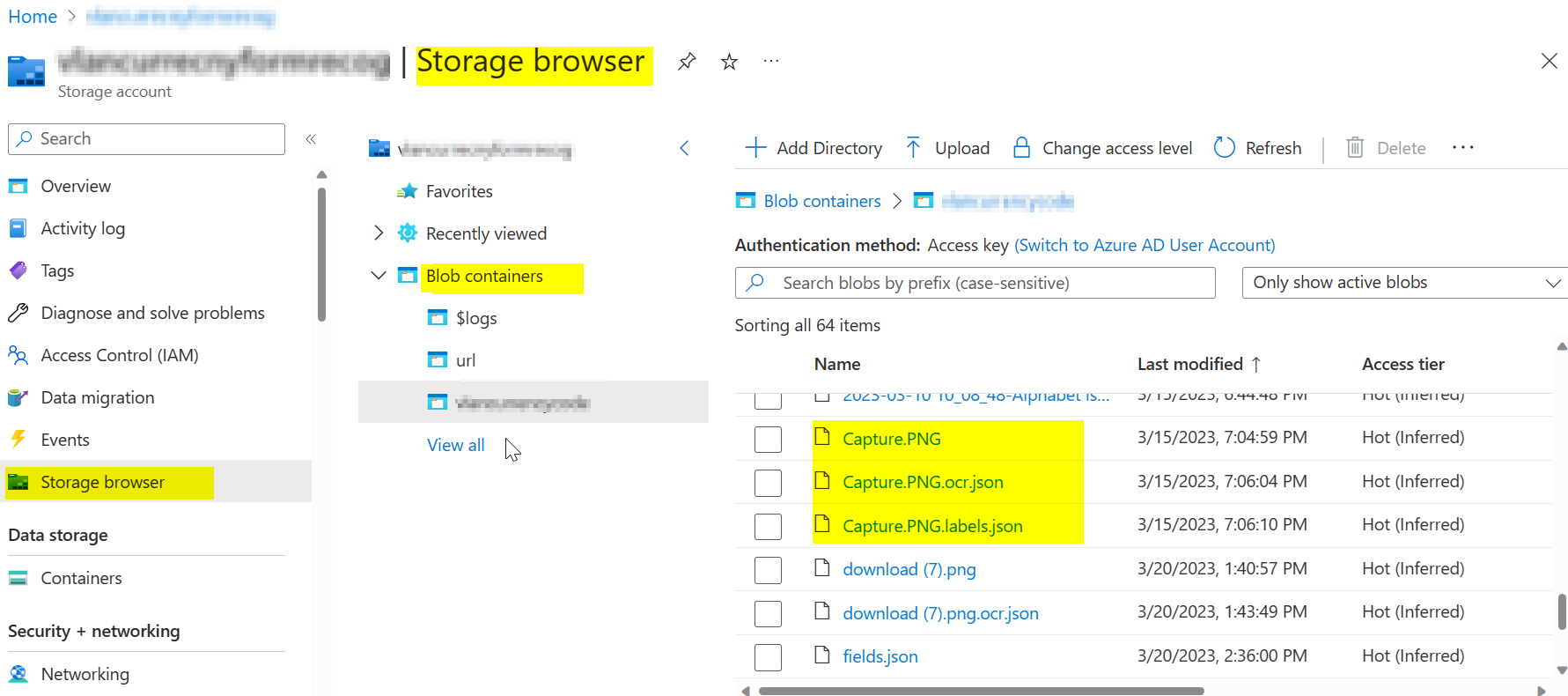The image size is (1568, 696).
Task: Click the Access Control (IAM) people icon
Action: click(x=18, y=355)
